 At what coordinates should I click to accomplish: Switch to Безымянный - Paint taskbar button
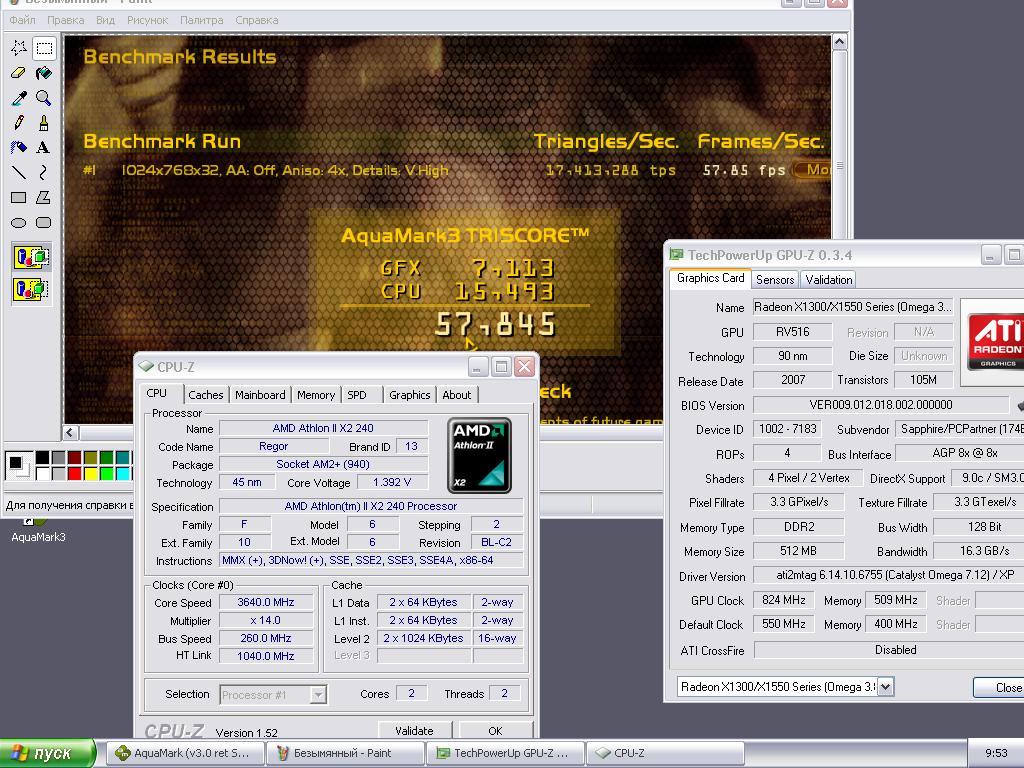point(345,753)
